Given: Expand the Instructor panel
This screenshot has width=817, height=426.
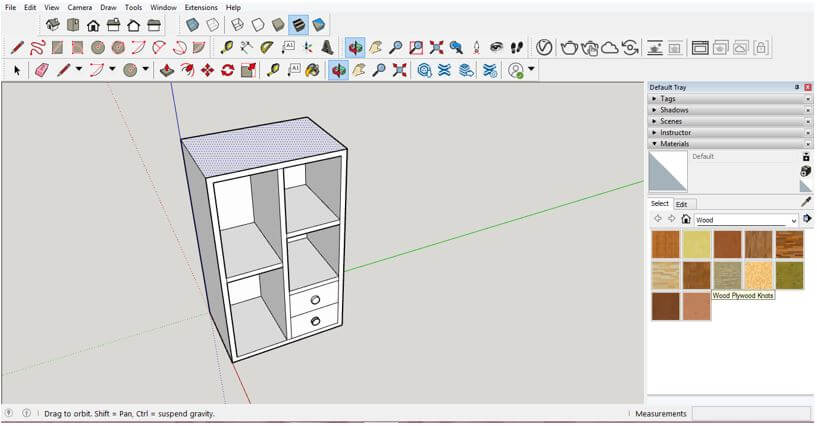Looking at the screenshot, I should click(729, 132).
